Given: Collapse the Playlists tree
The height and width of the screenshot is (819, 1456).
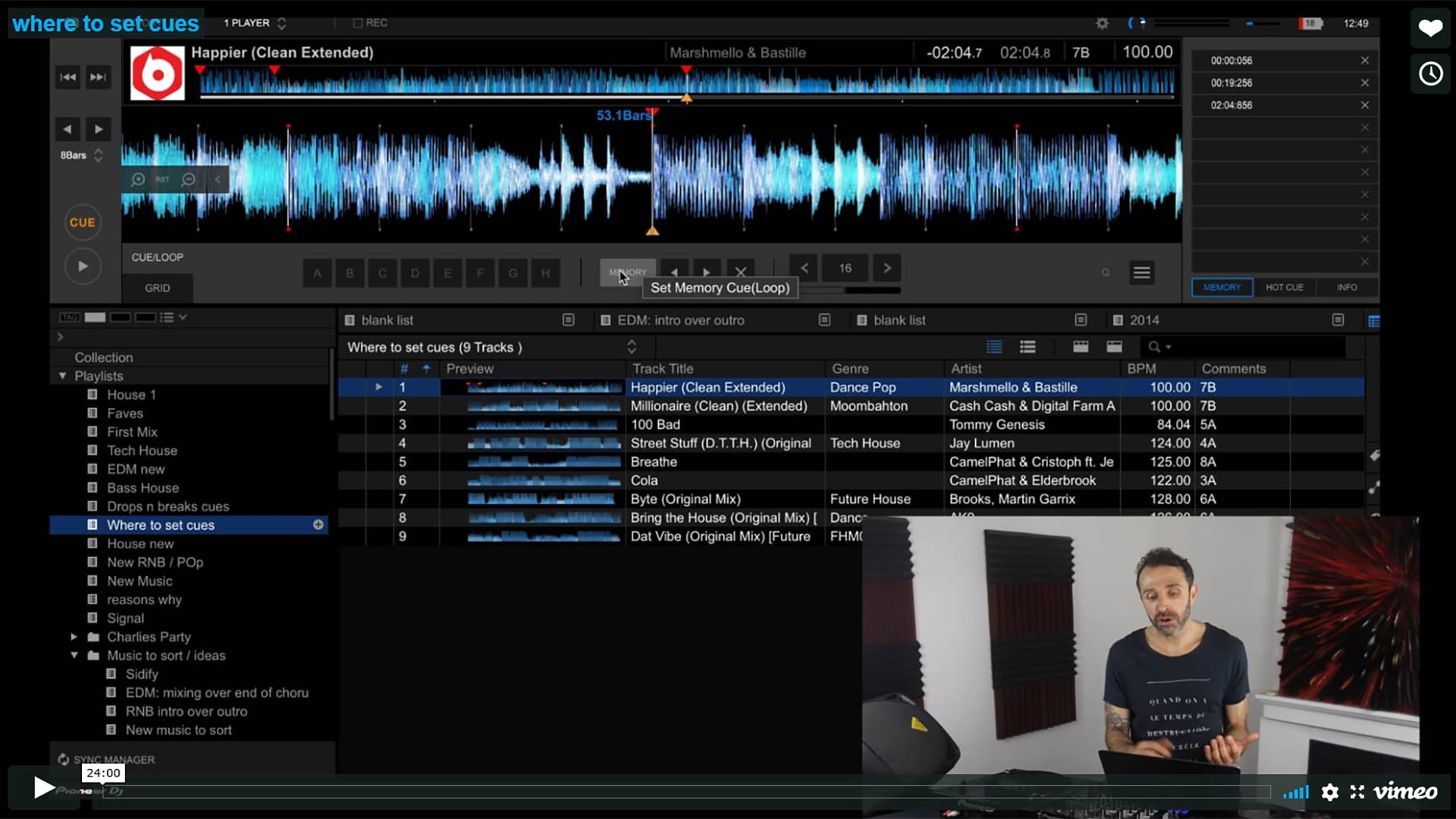Looking at the screenshot, I should point(63,376).
